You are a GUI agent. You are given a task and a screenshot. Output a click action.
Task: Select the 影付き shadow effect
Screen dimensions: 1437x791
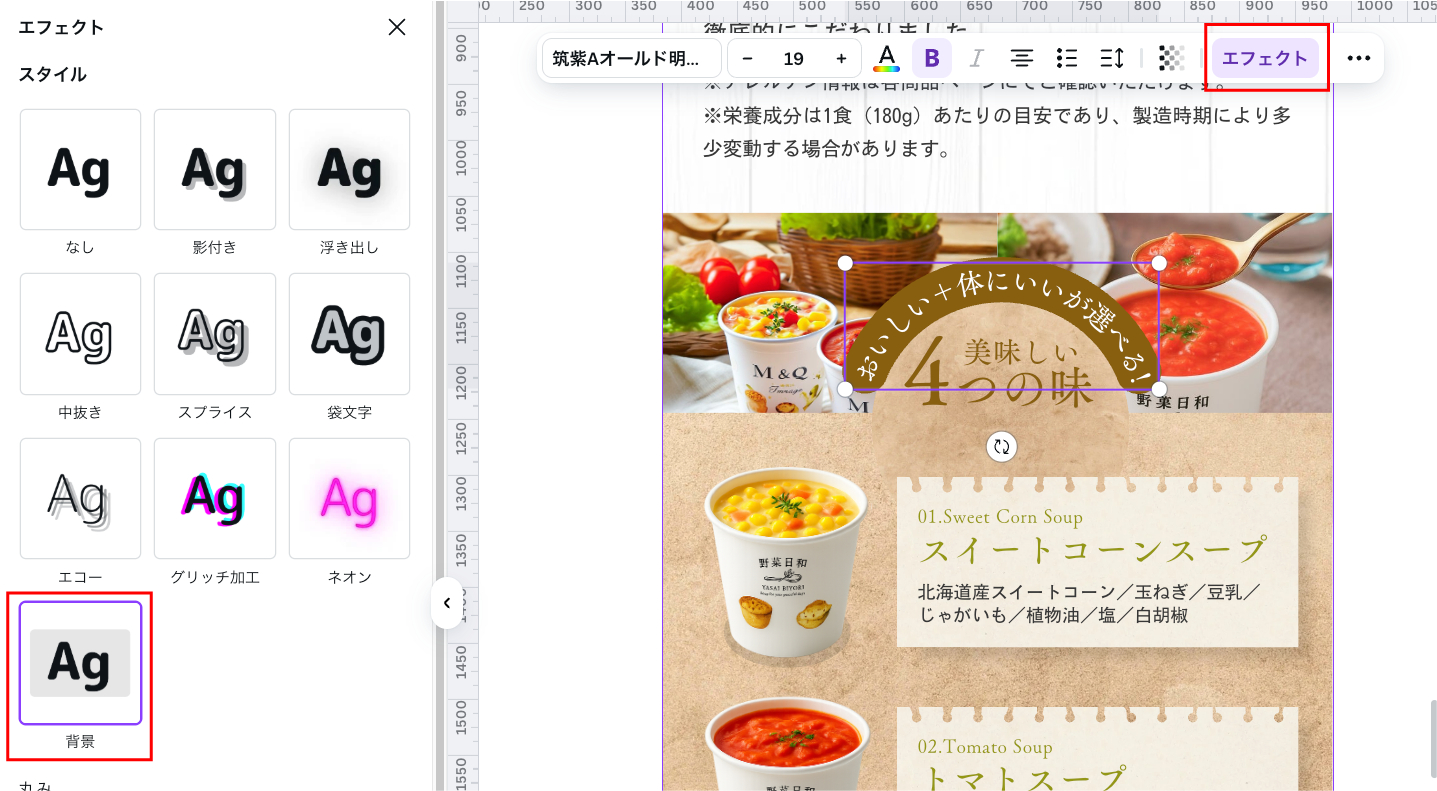pyautogui.click(x=214, y=170)
